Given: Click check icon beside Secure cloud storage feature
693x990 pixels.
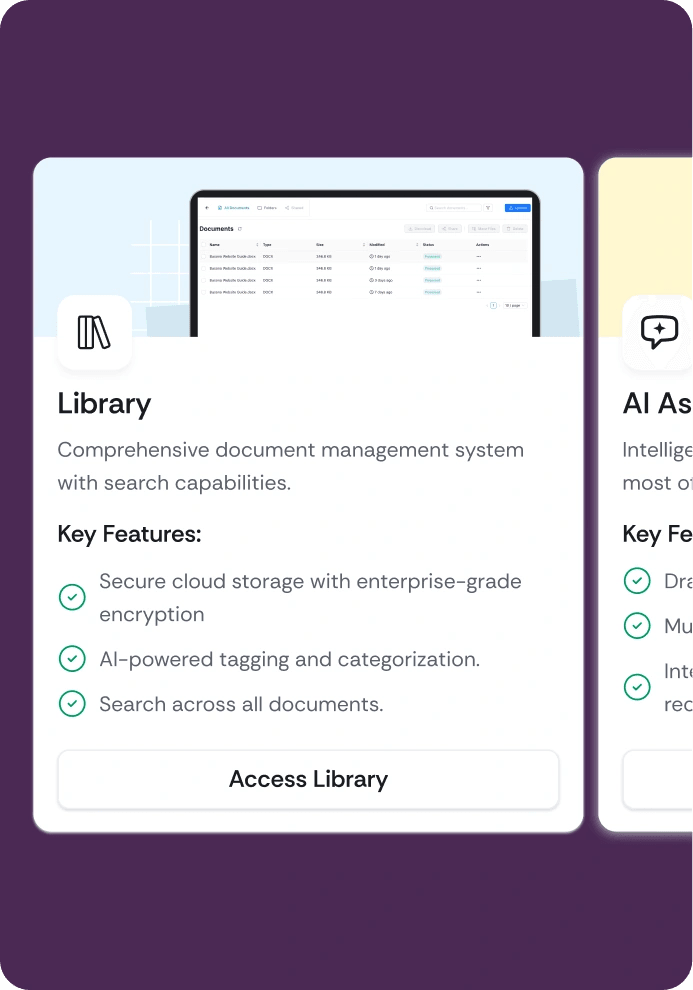Looking at the screenshot, I should [72, 597].
